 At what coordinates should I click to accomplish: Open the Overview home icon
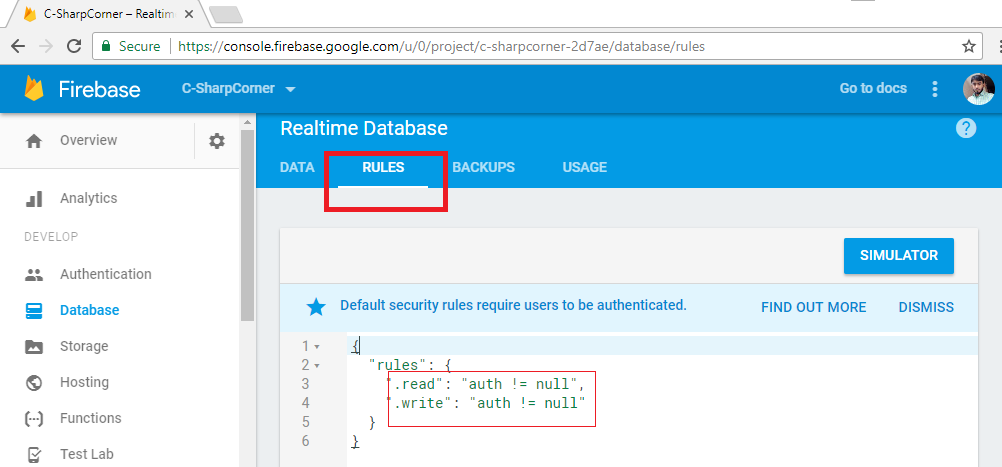(34, 141)
